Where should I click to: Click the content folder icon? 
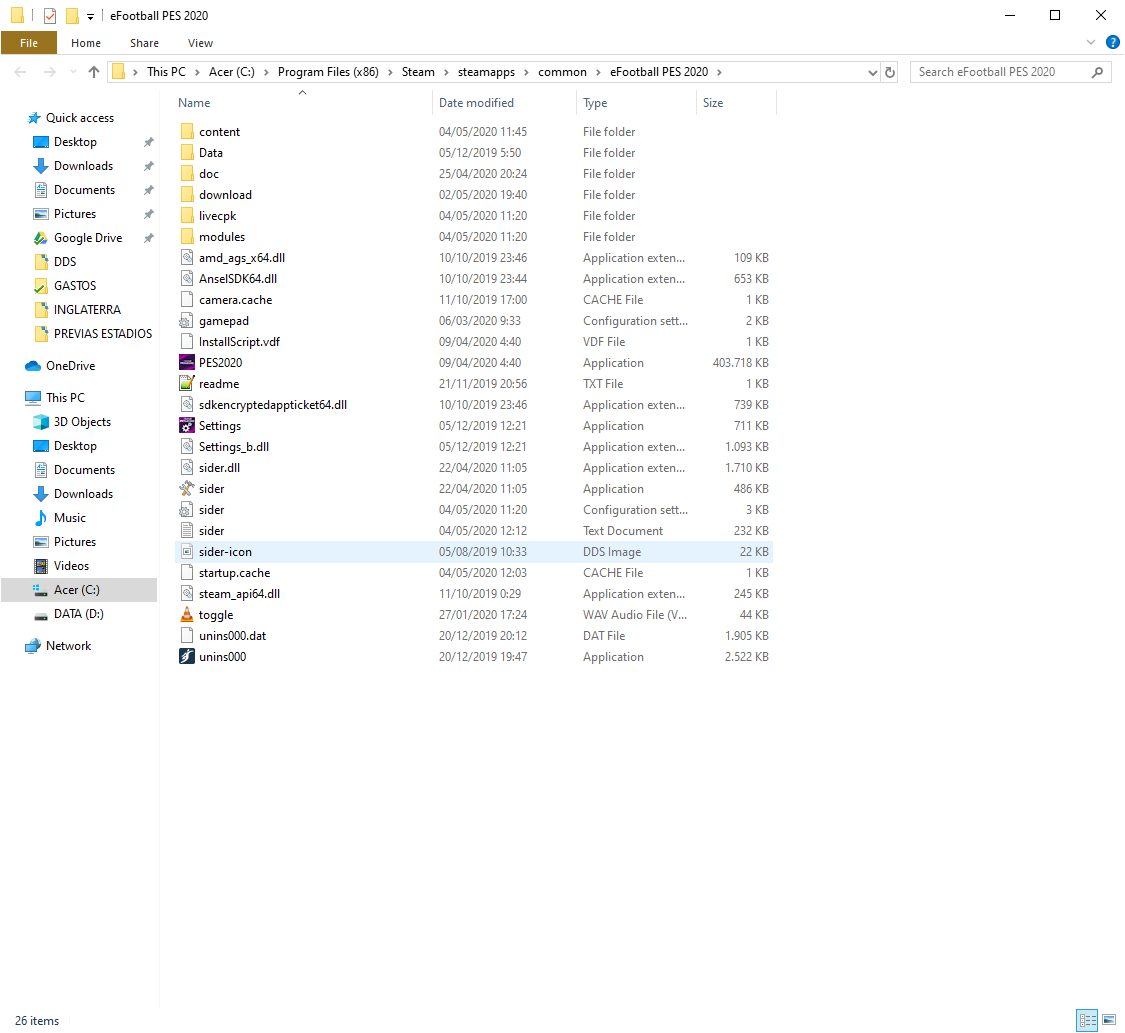click(x=187, y=131)
